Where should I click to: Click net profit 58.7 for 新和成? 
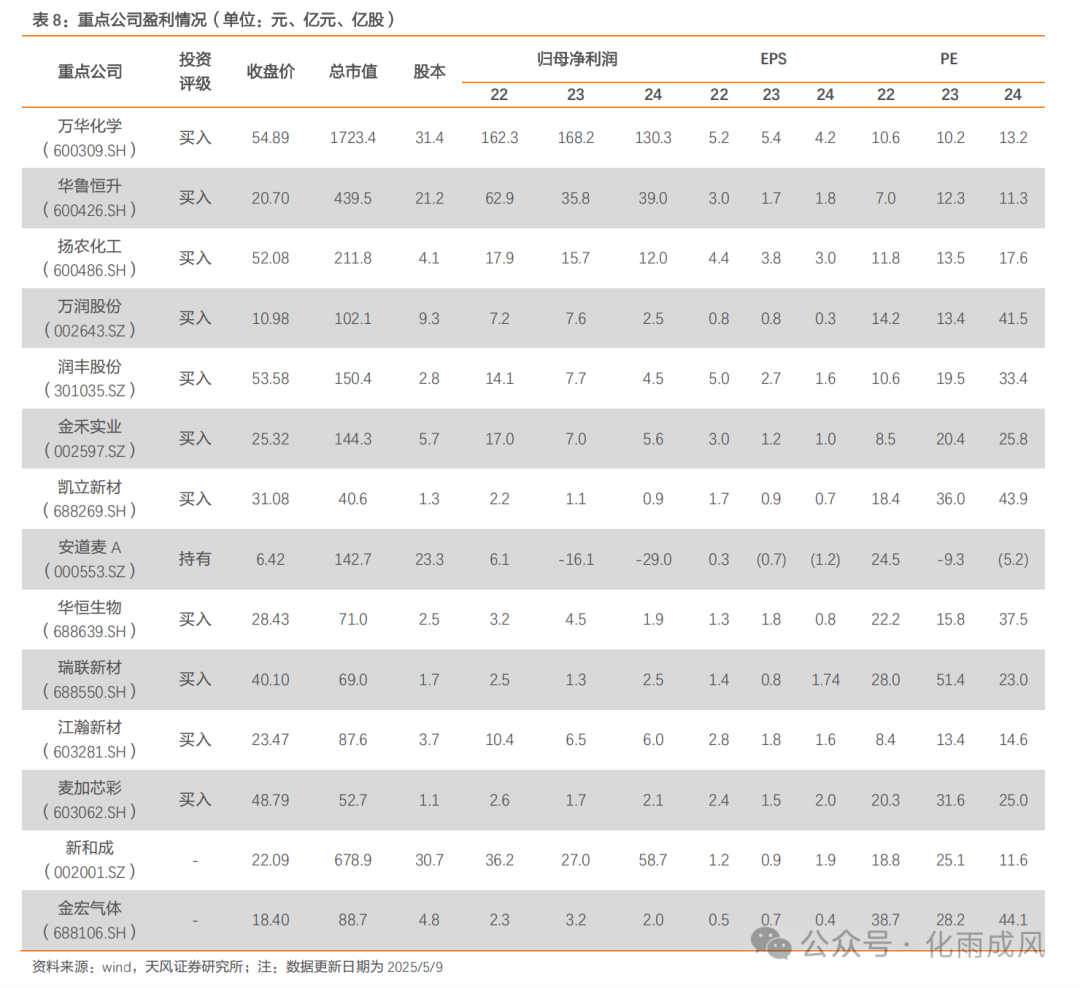[653, 860]
